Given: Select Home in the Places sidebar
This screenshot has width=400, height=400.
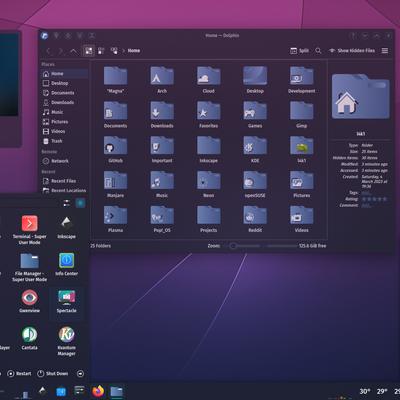Looking at the screenshot, I should [x=65, y=74].
